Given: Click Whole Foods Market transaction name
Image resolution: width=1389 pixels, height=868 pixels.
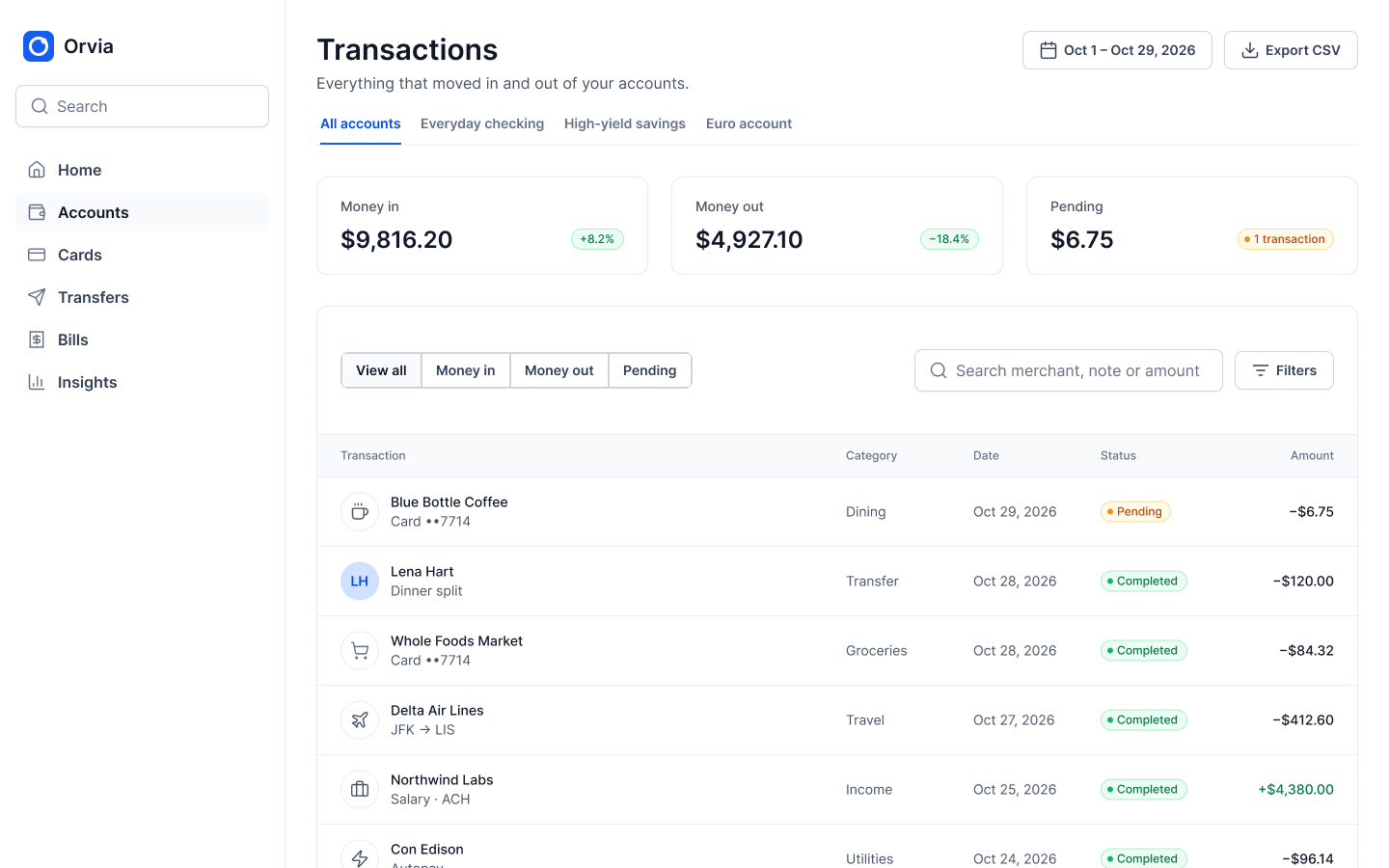Looking at the screenshot, I should point(456,641).
